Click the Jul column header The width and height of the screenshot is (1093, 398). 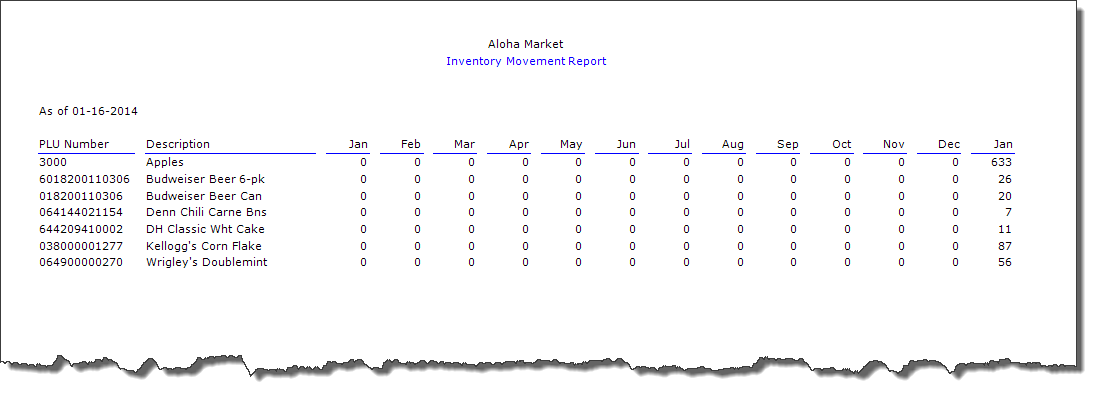coord(682,144)
